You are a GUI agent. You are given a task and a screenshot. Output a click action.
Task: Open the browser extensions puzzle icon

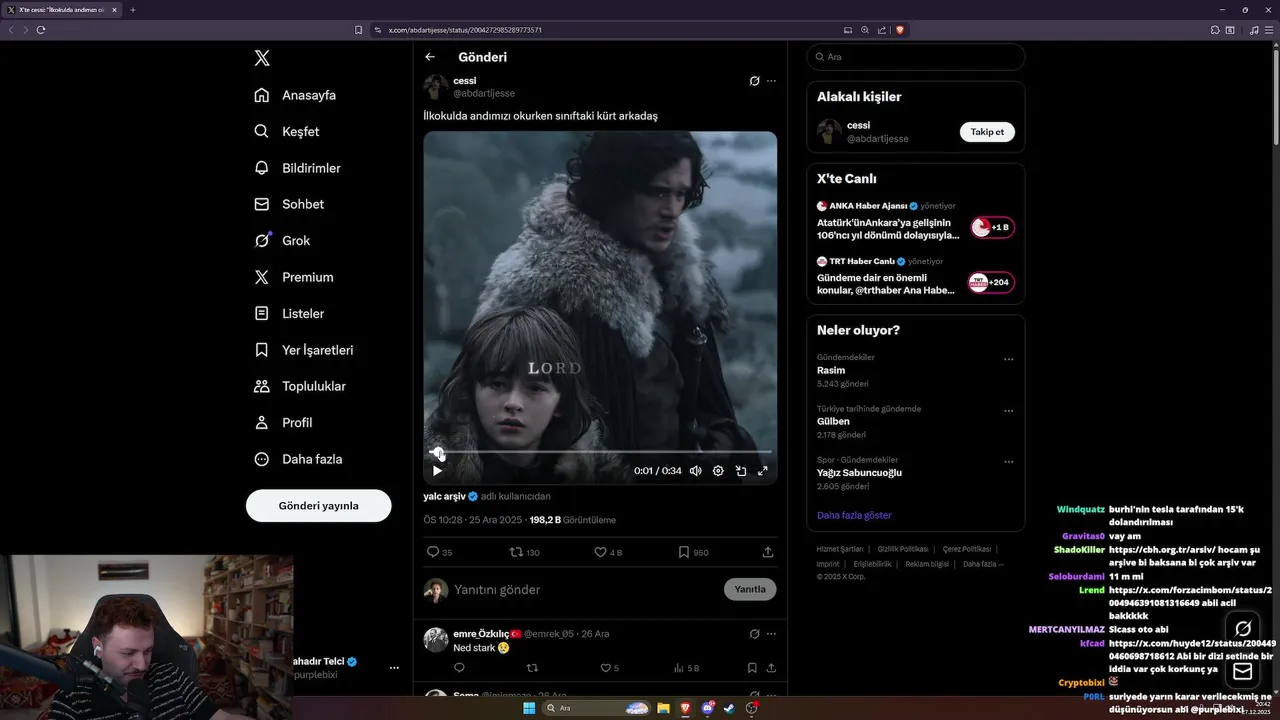coord(1215,30)
